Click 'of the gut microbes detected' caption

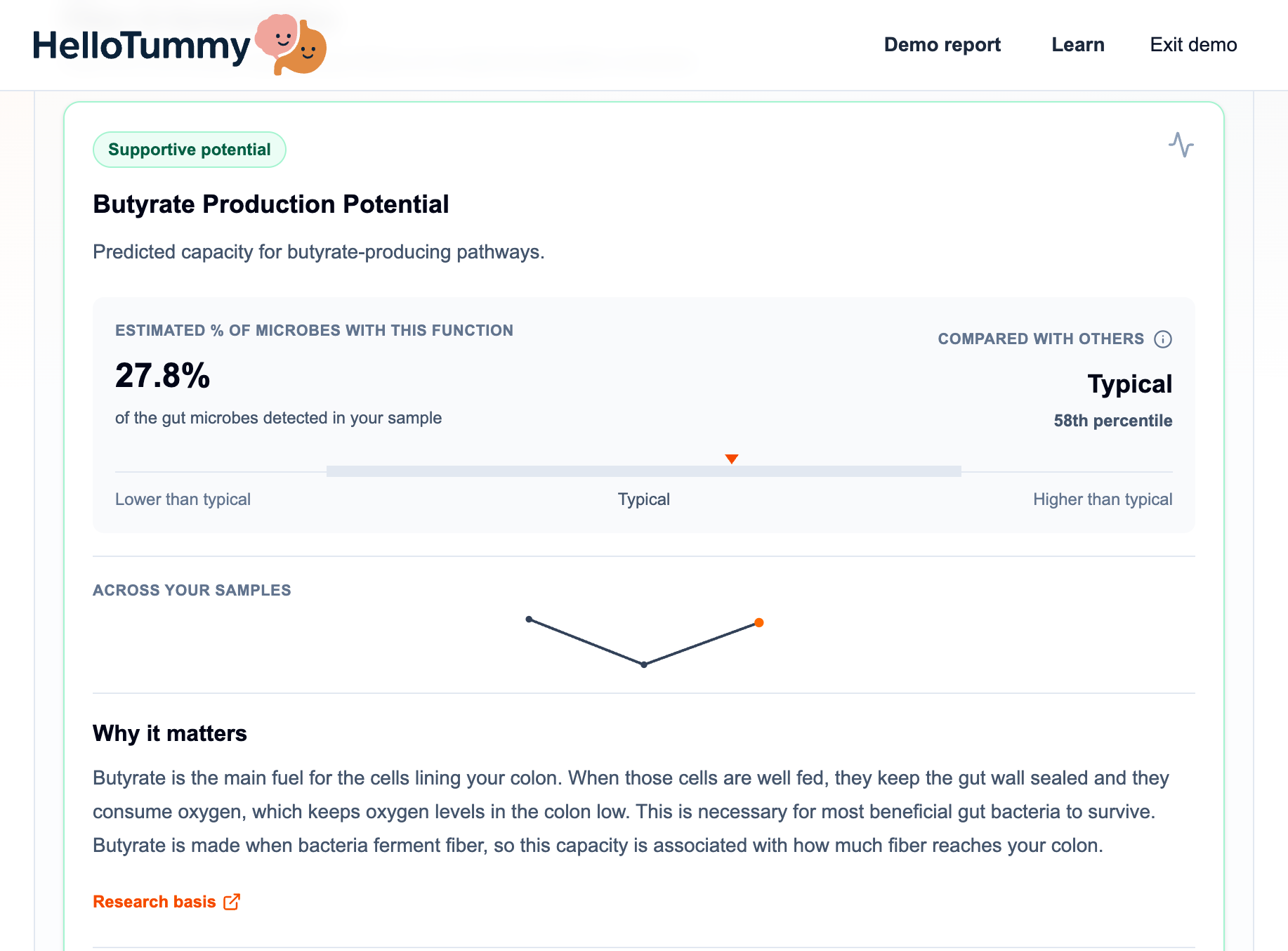click(x=278, y=418)
